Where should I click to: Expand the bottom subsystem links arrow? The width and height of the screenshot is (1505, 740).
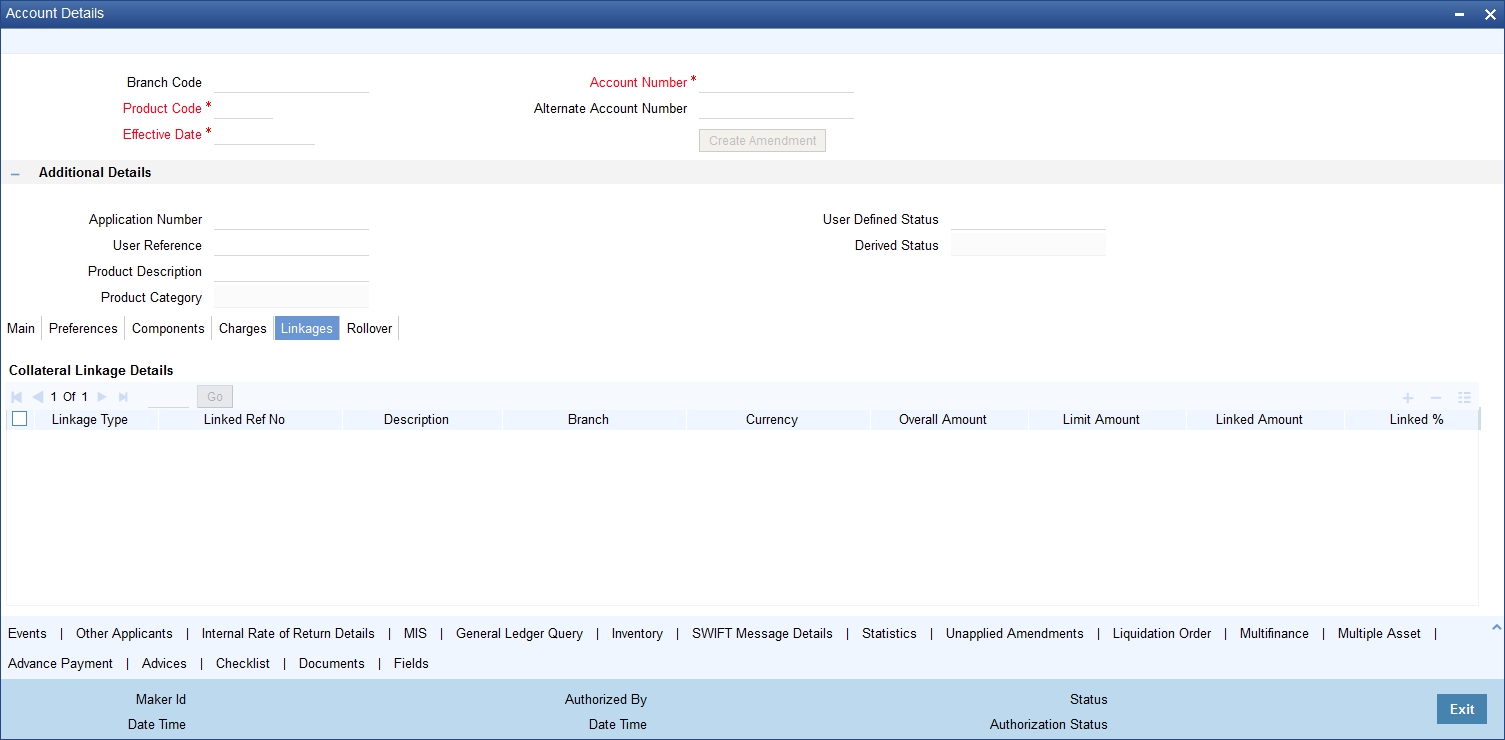[x=1496, y=628]
